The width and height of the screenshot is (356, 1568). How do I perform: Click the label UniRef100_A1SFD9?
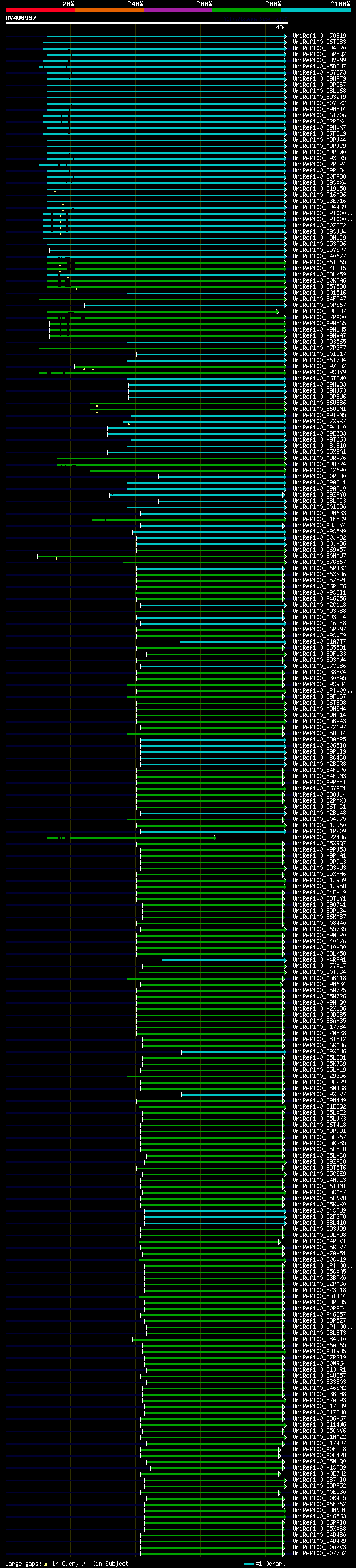pos(319,1467)
